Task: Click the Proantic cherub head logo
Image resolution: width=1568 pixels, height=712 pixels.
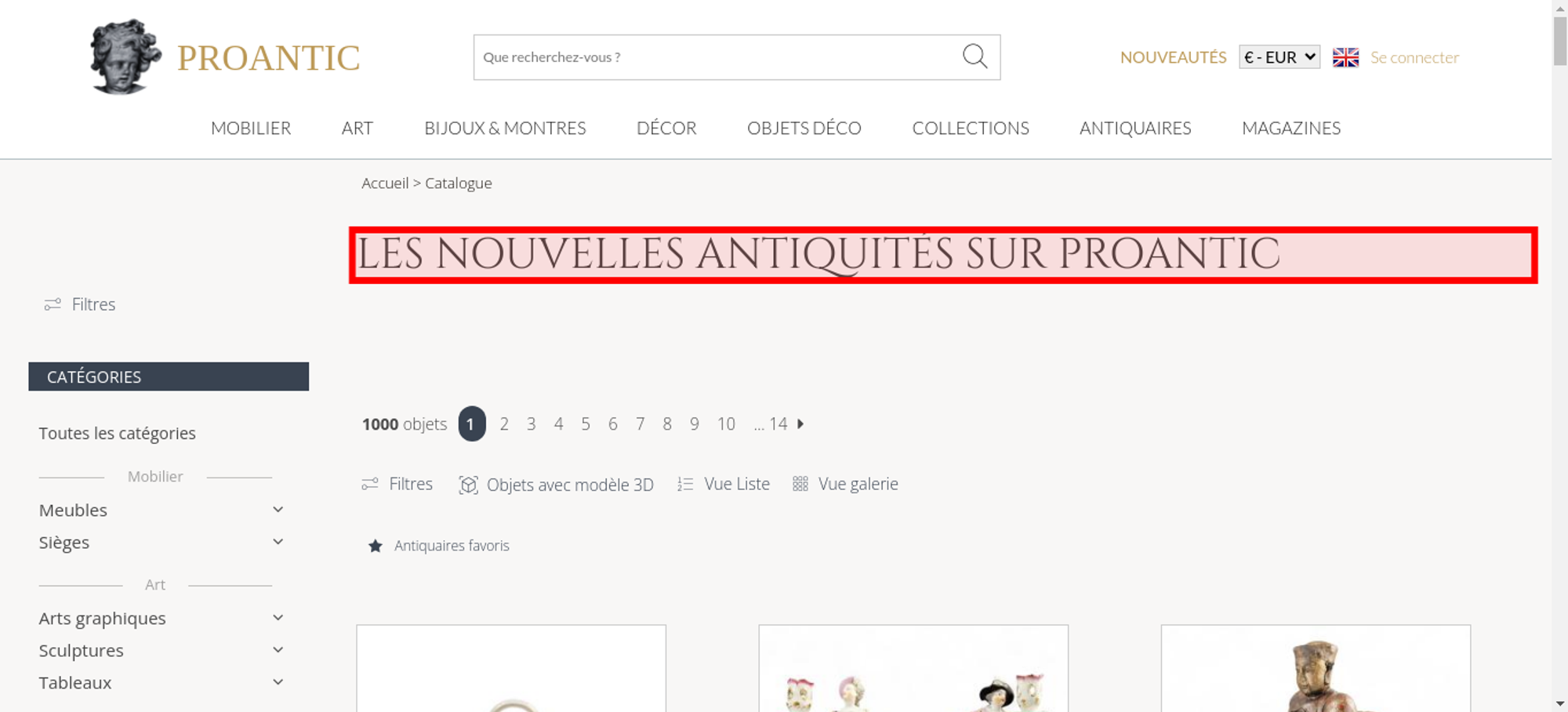Action: point(125,56)
